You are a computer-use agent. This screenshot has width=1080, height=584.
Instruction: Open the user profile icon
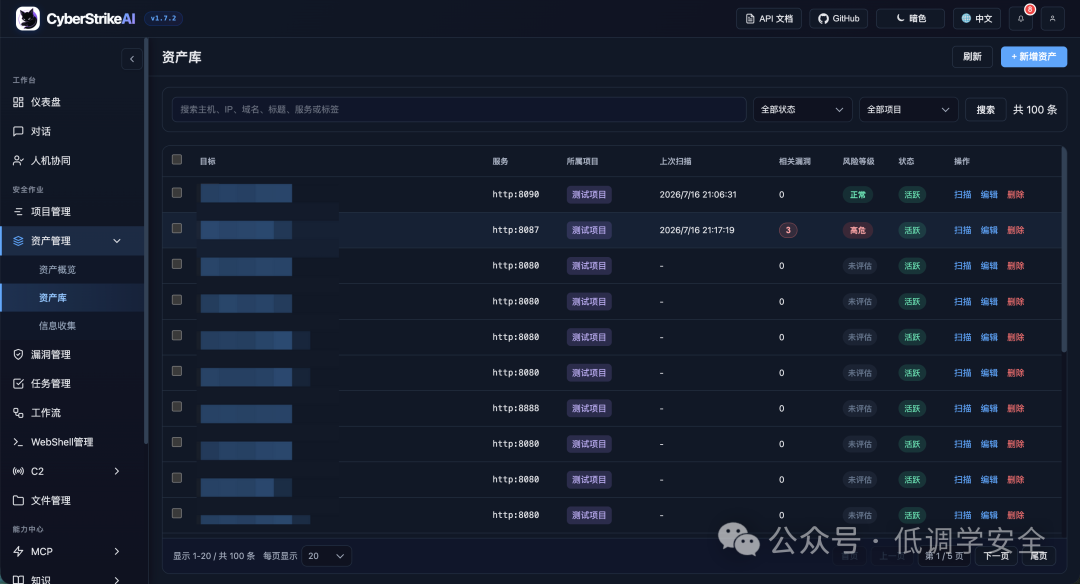click(1052, 19)
